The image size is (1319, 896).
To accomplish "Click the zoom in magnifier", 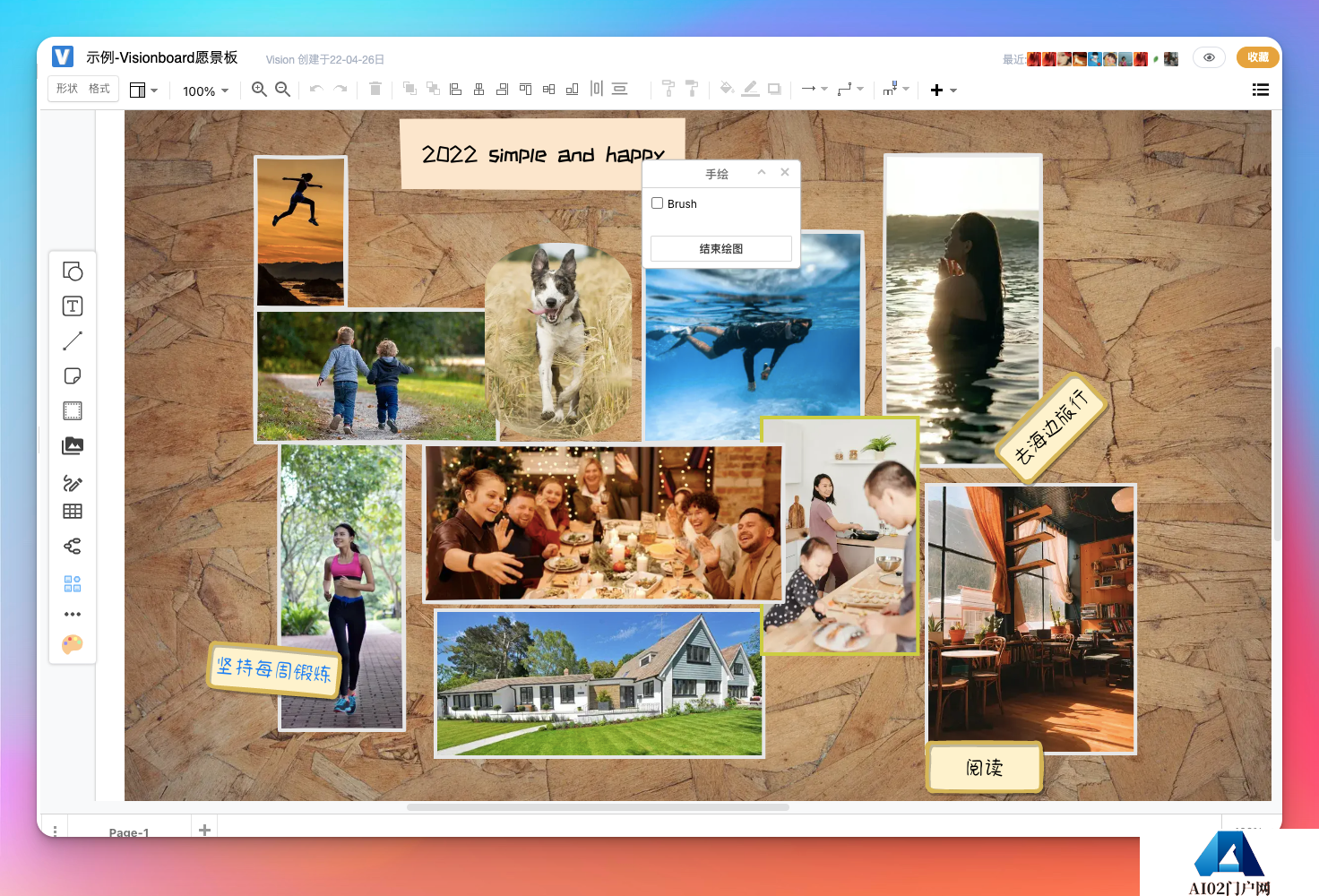I will tap(259, 90).
